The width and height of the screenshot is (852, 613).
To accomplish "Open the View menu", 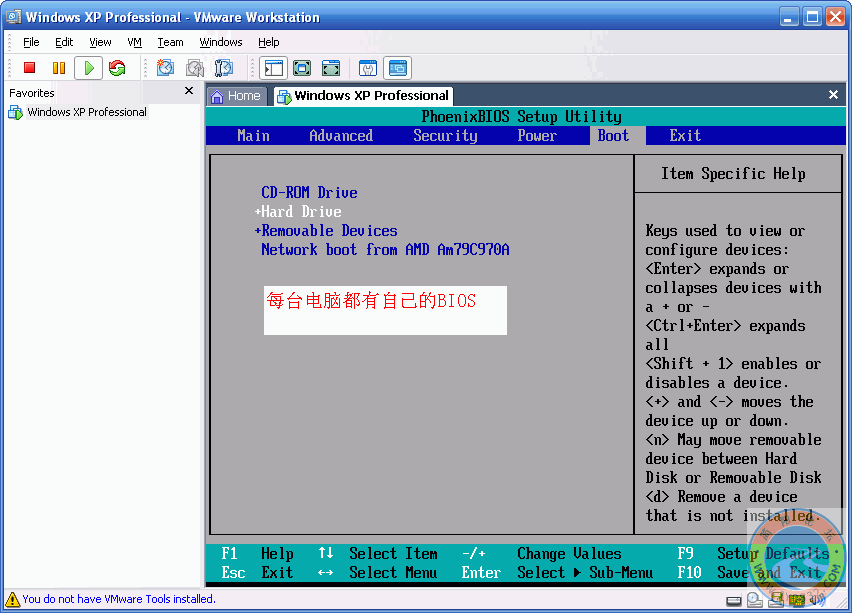I will (100, 42).
